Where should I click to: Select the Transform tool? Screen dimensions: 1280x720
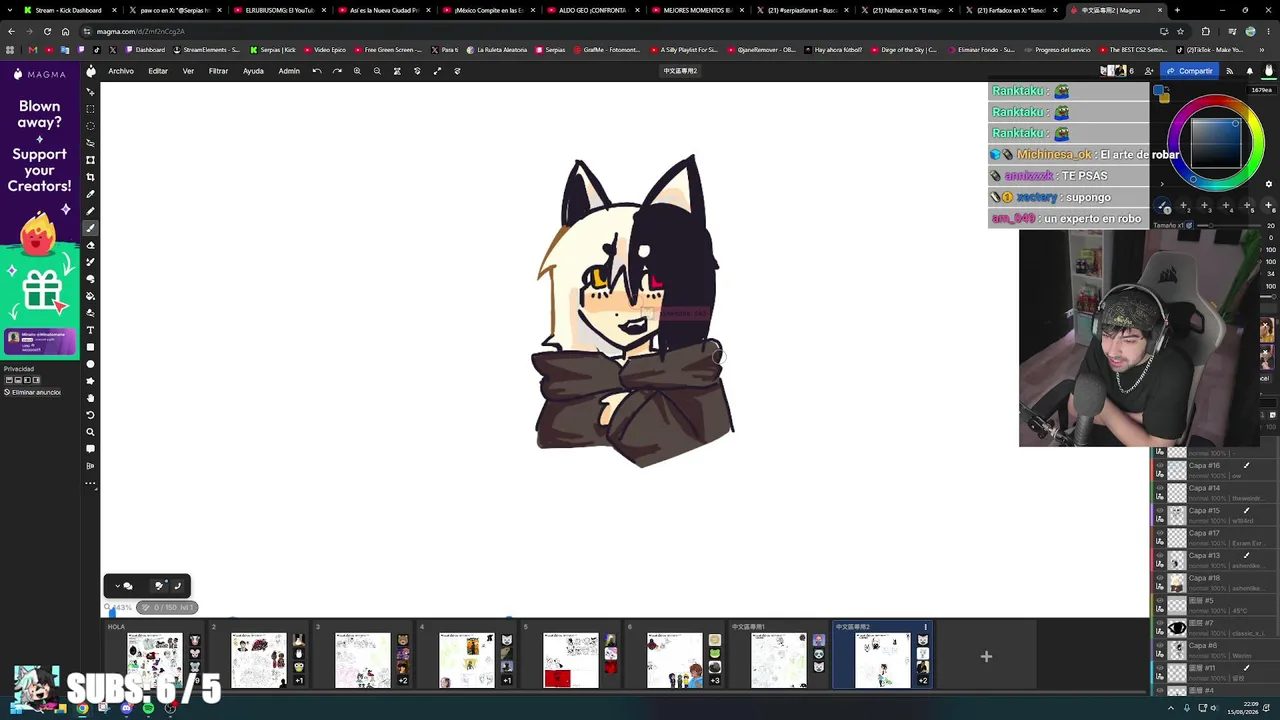pyautogui.click(x=90, y=160)
